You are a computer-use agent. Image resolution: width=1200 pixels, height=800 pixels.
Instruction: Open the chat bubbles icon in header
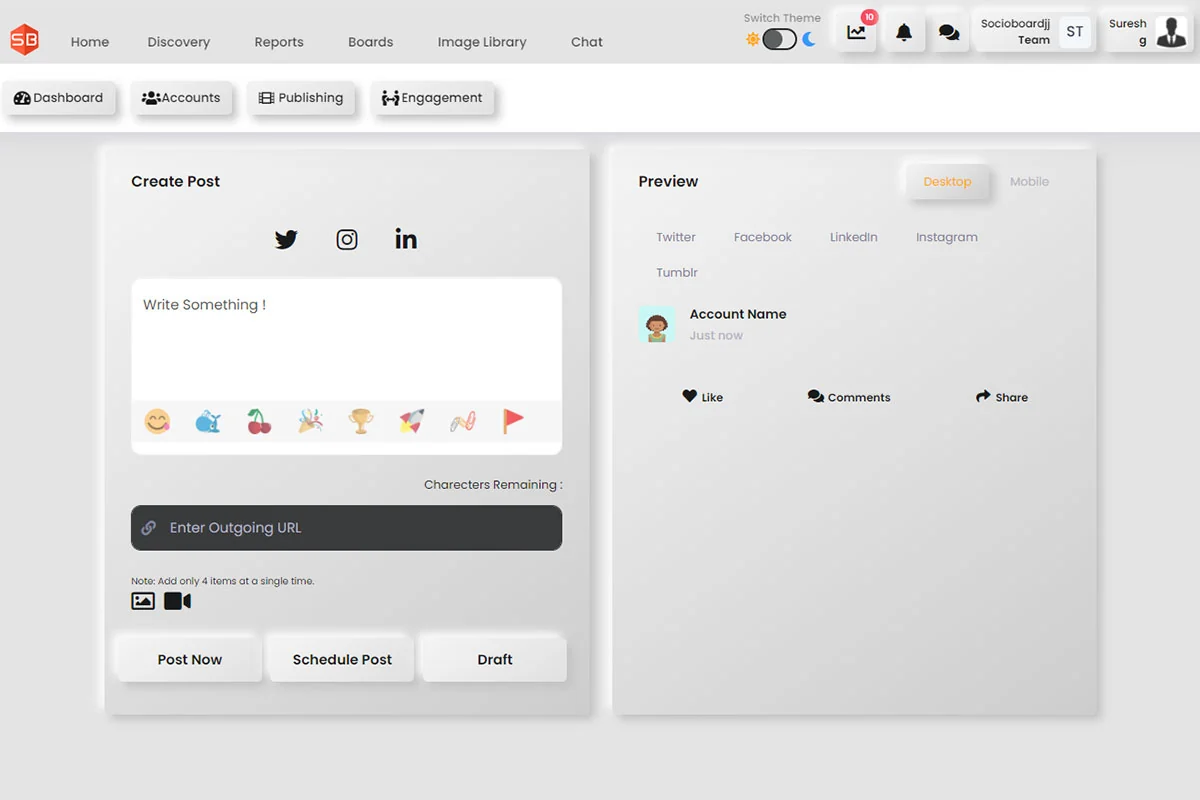[x=949, y=33]
